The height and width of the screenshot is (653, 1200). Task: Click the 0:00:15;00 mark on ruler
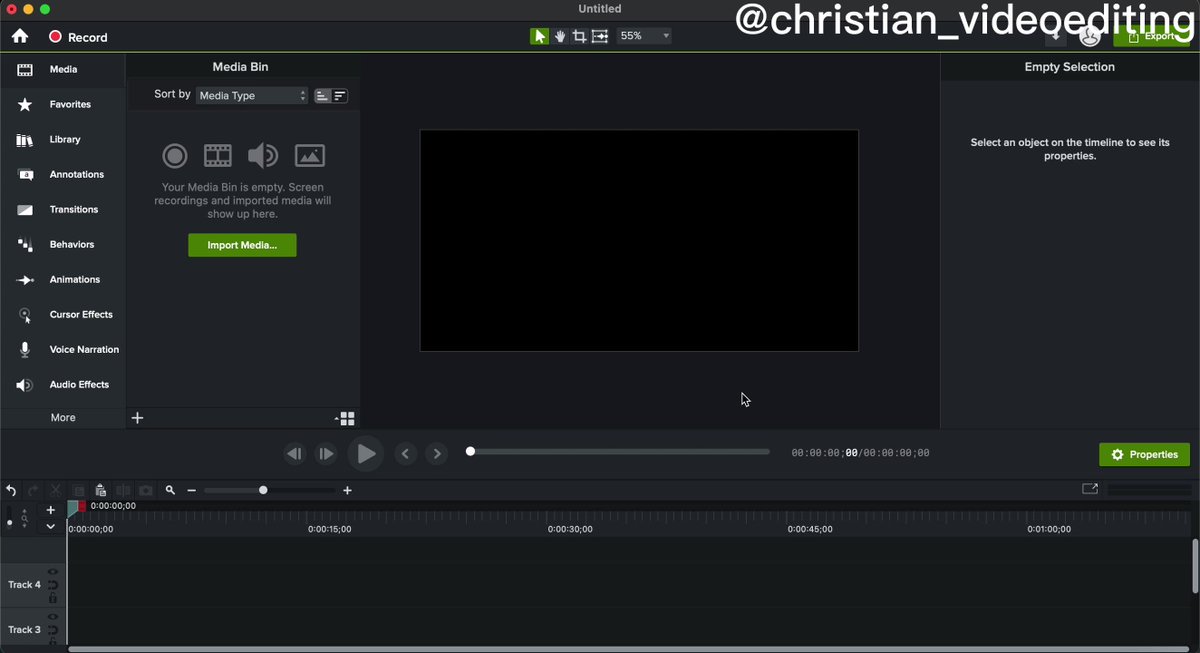click(x=330, y=529)
